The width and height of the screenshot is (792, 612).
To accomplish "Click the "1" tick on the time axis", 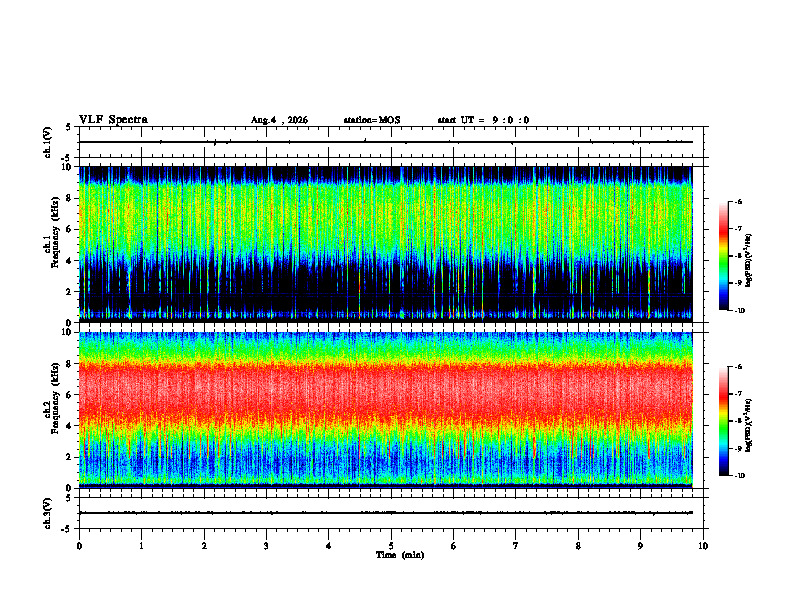I will (x=141, y=546).
